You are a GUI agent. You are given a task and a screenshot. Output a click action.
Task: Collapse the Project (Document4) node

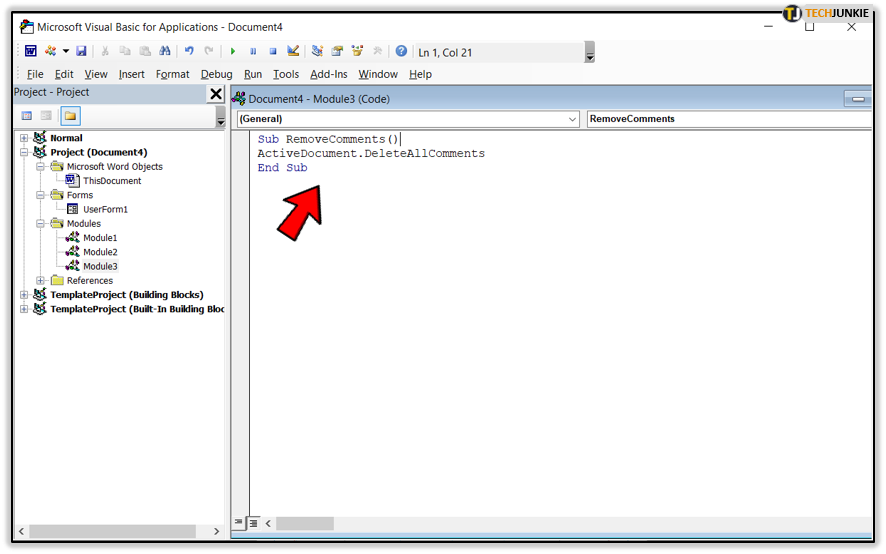coord(24,152)
